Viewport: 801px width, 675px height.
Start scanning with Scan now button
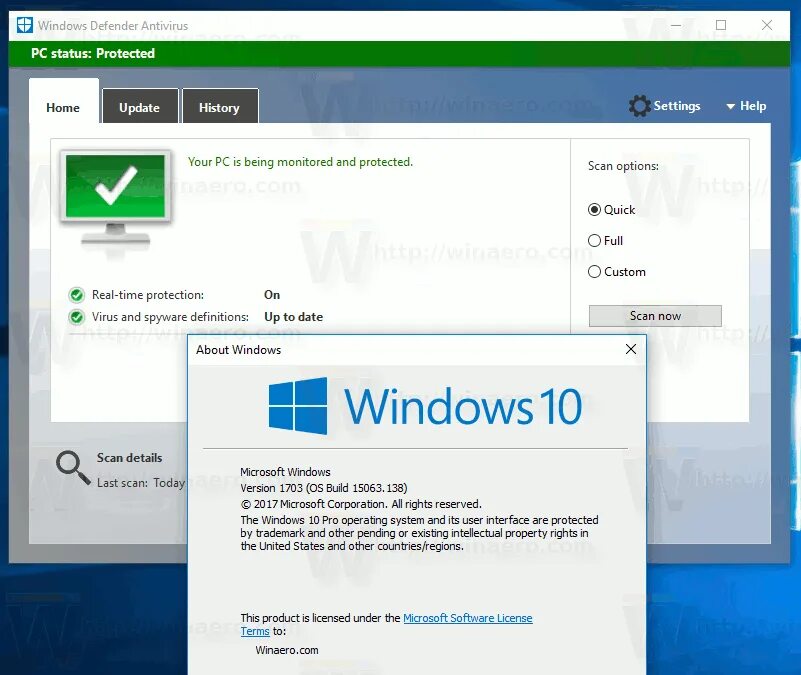click(655, 316)
